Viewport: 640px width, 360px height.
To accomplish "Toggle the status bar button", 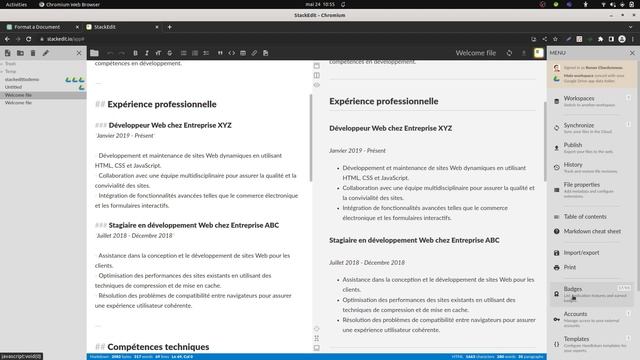I will (317, 348).
